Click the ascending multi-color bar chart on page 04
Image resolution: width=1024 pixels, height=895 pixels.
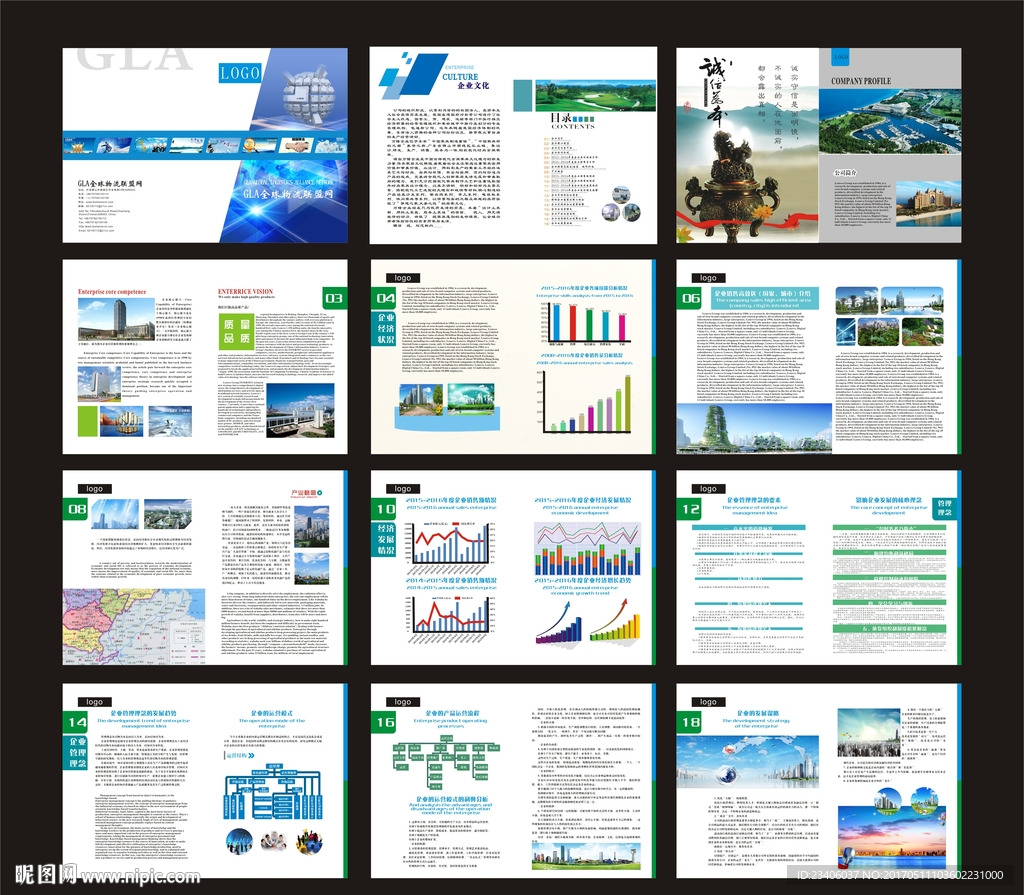584,402
